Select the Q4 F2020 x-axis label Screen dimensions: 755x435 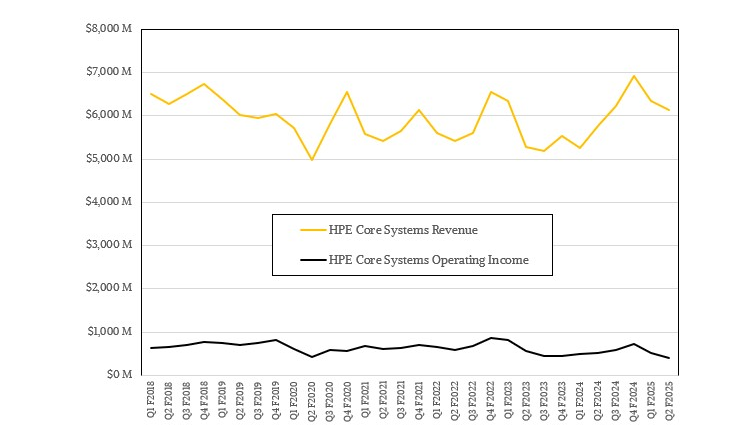click(348, 402)
